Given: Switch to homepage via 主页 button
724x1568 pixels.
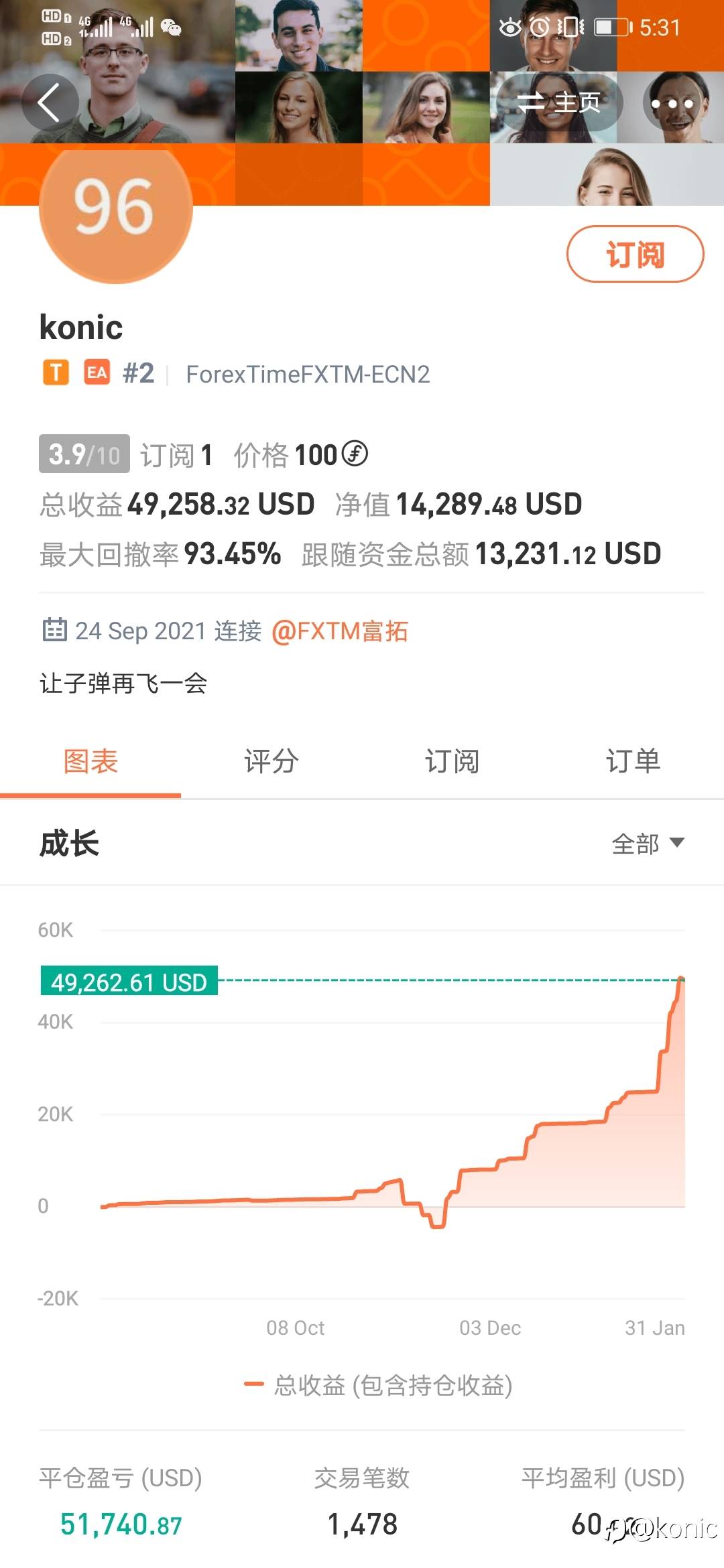Looking at the screenshot, I should click(558, 103).
